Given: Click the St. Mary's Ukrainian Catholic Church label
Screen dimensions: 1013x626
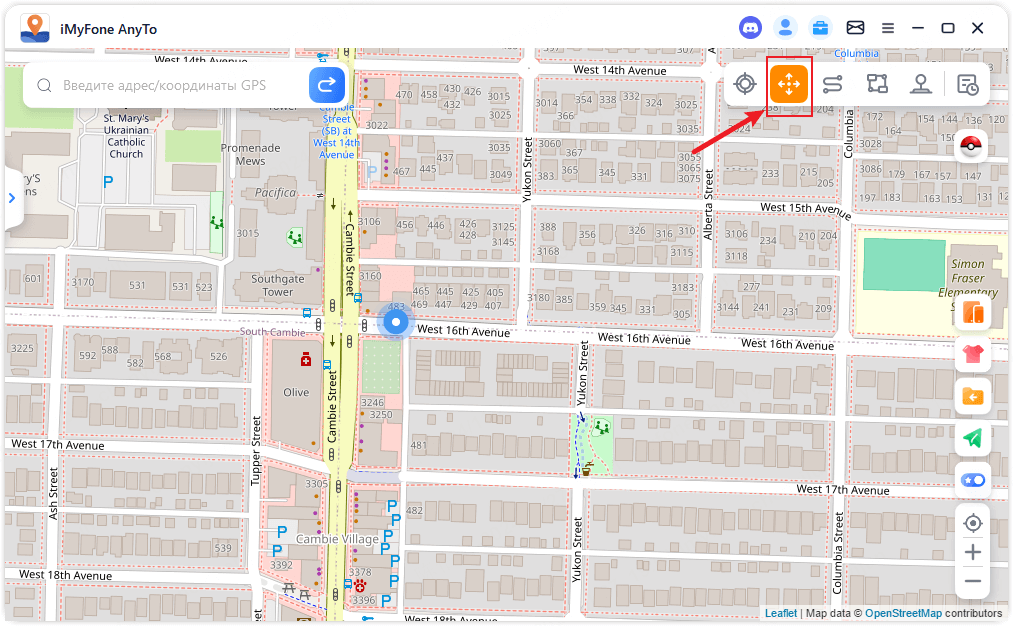Looking at the screenshot, I should click(x=126, y=136).
